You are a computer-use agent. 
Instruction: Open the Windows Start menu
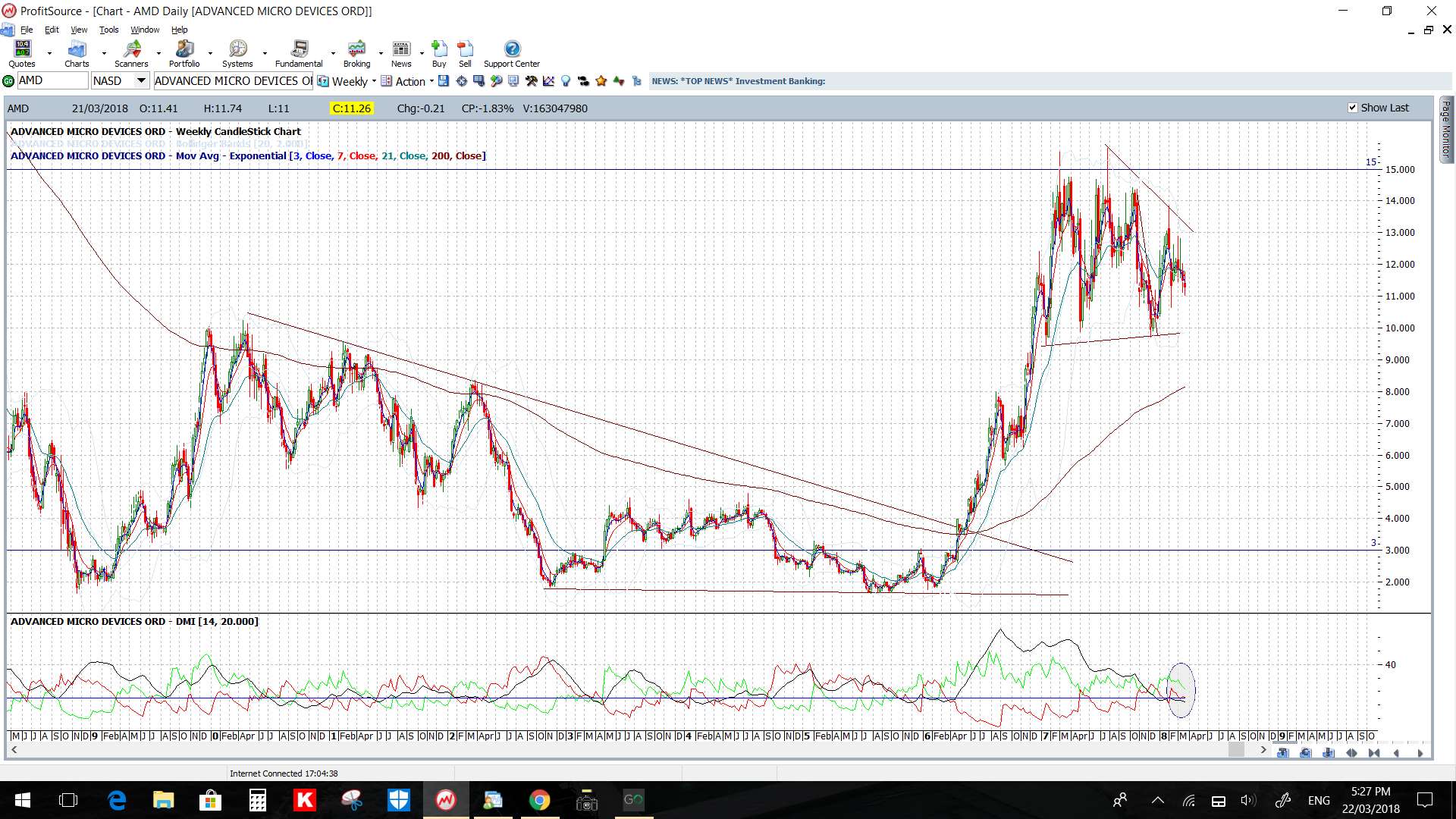click(22, 800)
